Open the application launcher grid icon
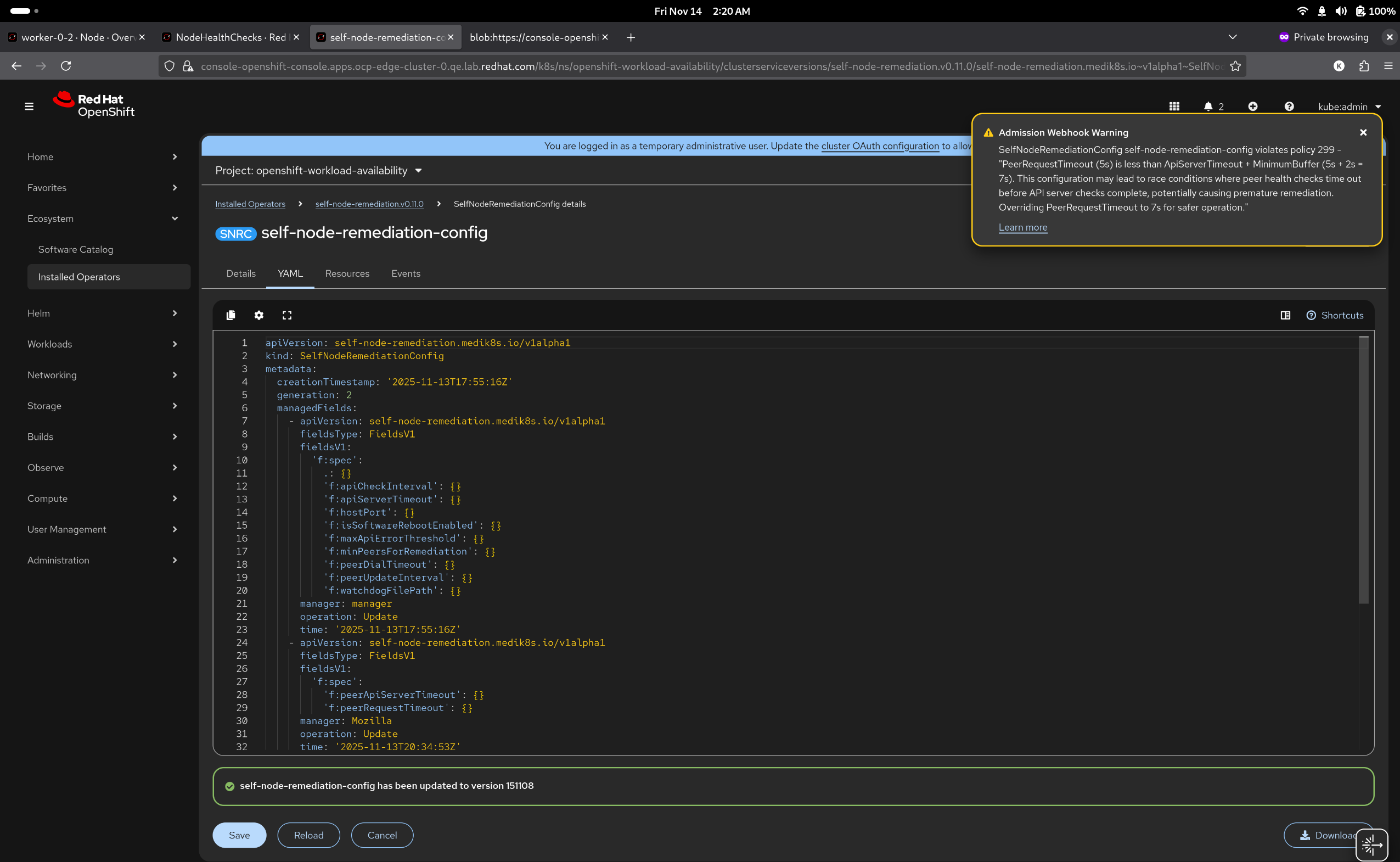The width and height of the screenshot is (1400, 862). pos(1174,107)
